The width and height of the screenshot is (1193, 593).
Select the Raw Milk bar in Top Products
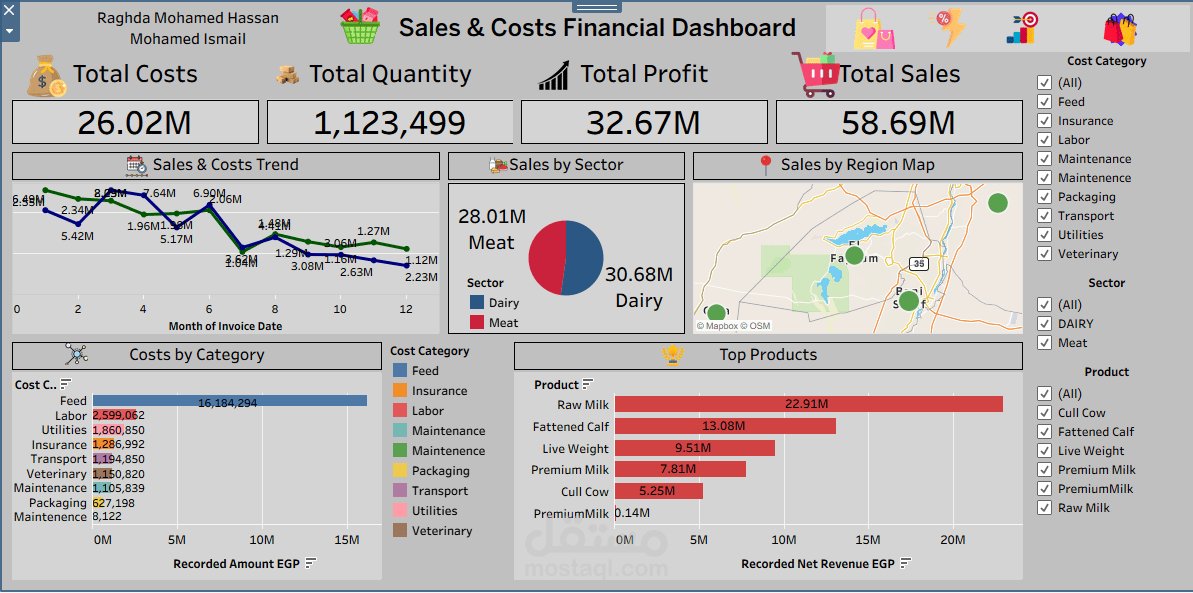coord(809,404)
